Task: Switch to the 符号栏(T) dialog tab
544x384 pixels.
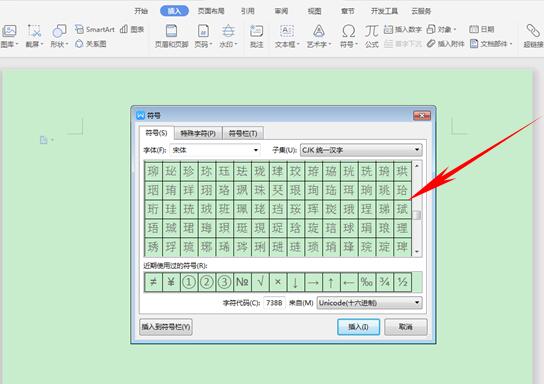Action: [243, 133]
